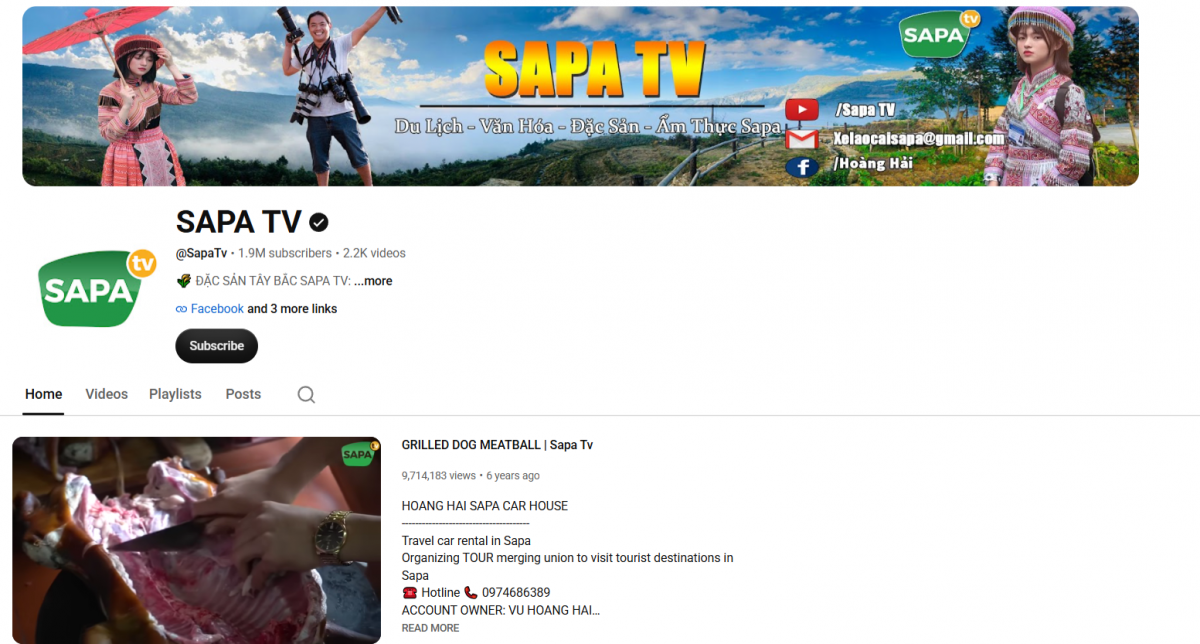The width and height of the screenshot is (1200, 644).
Task: Click the 'HOANG HAI SAPA CAR HOUSE' line
Action: pos(485,506)
